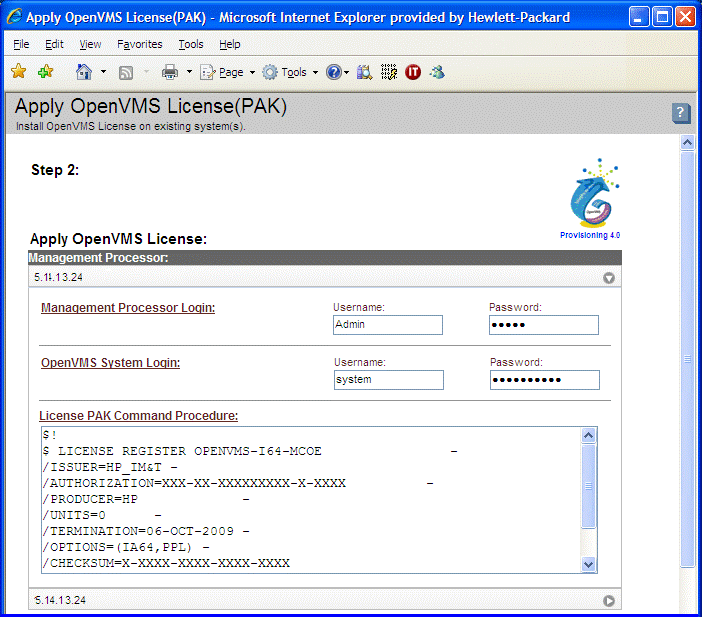Click the Management Processor Login link

[128, 308]
